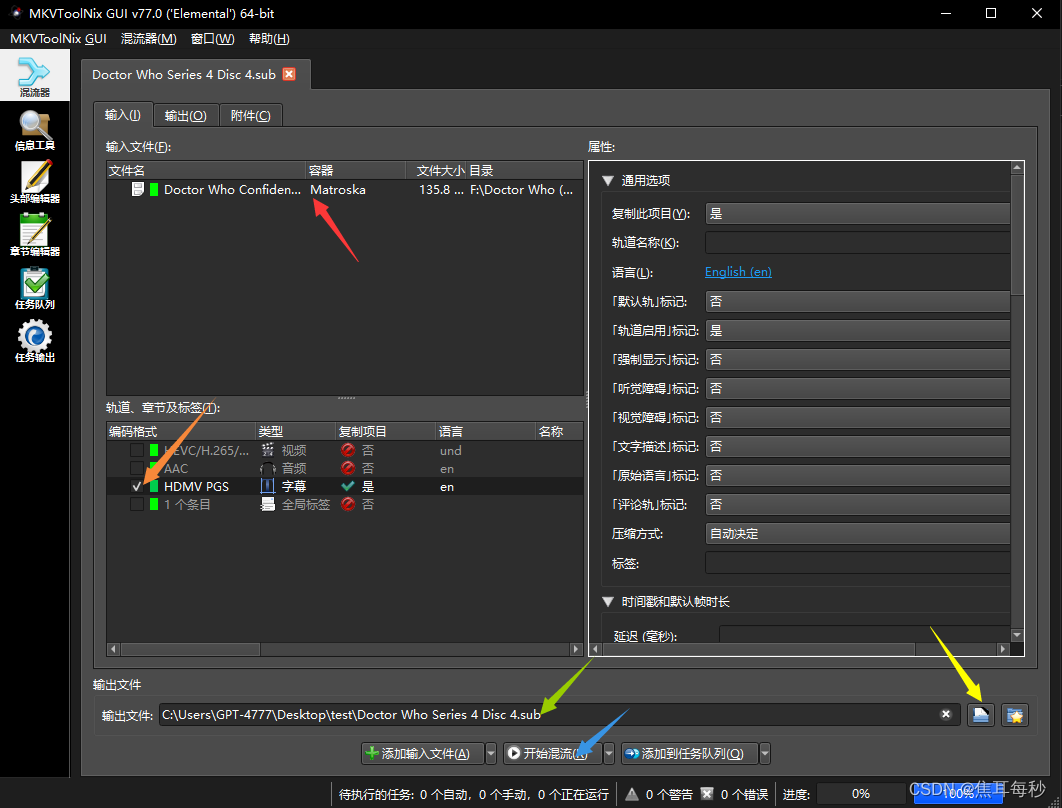Screen dimensions: 1062x808
Task: Open the 压缩方式 dropdown
Action: click(857, 534)
